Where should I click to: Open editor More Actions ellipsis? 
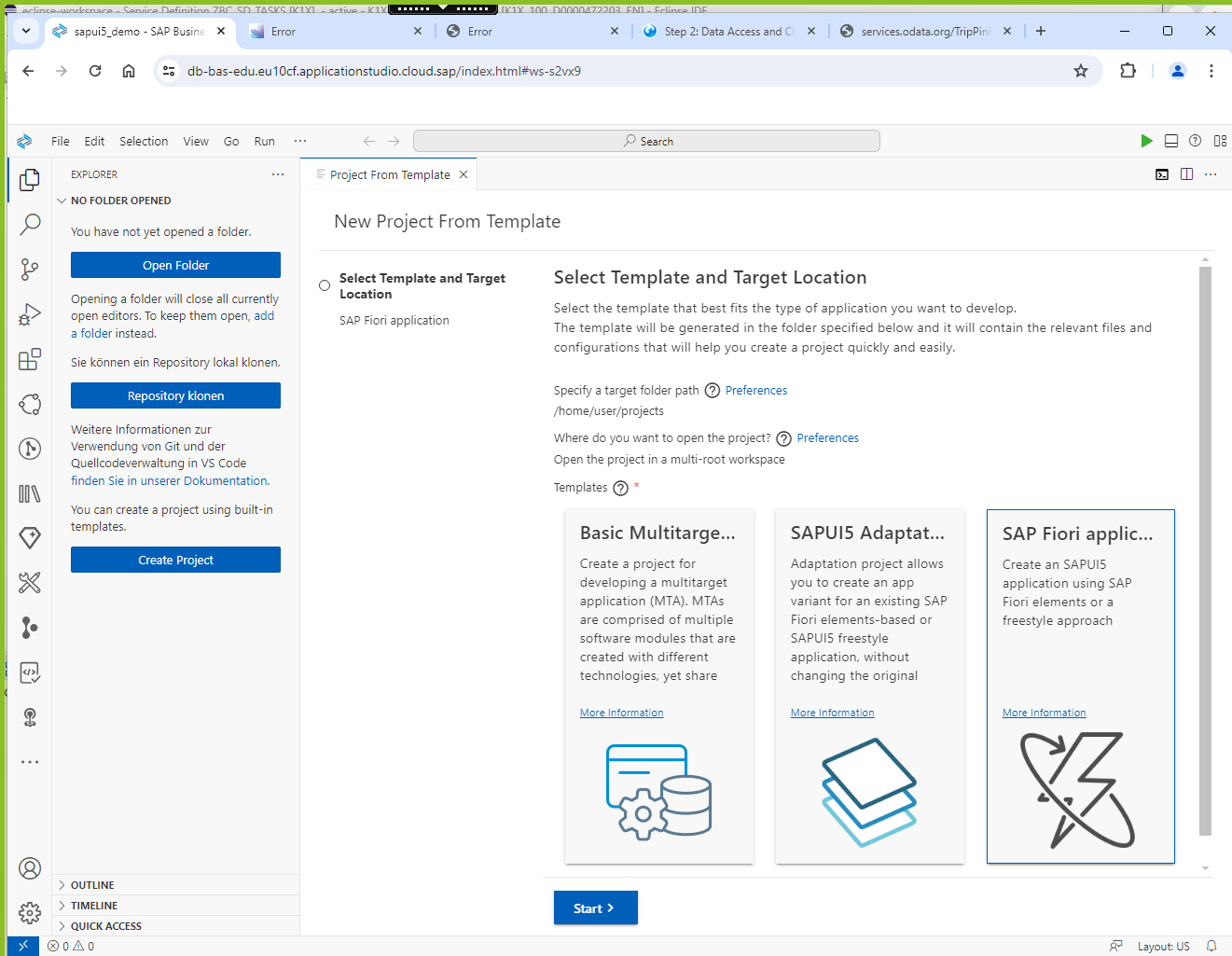[x=1211, y=174]
